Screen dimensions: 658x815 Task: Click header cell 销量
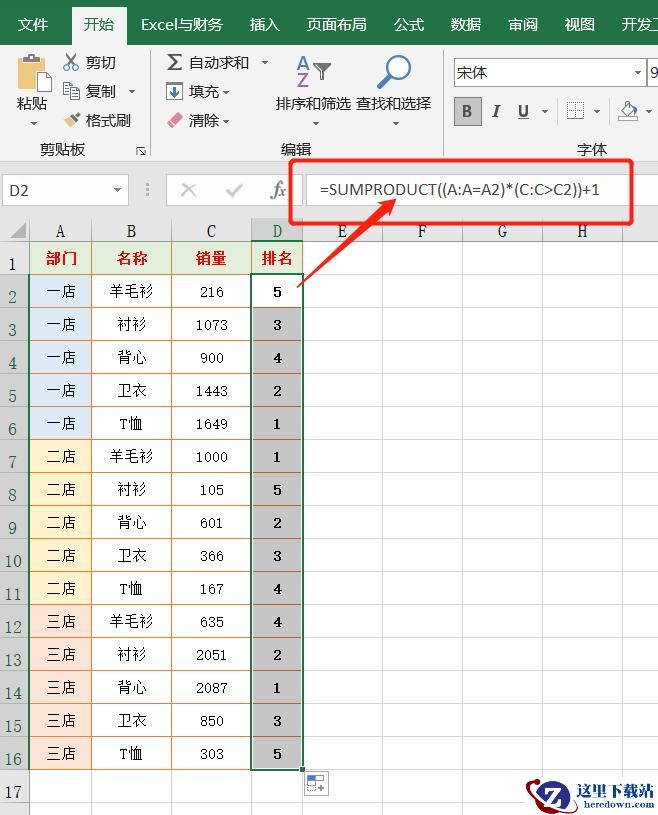point(211,258)
